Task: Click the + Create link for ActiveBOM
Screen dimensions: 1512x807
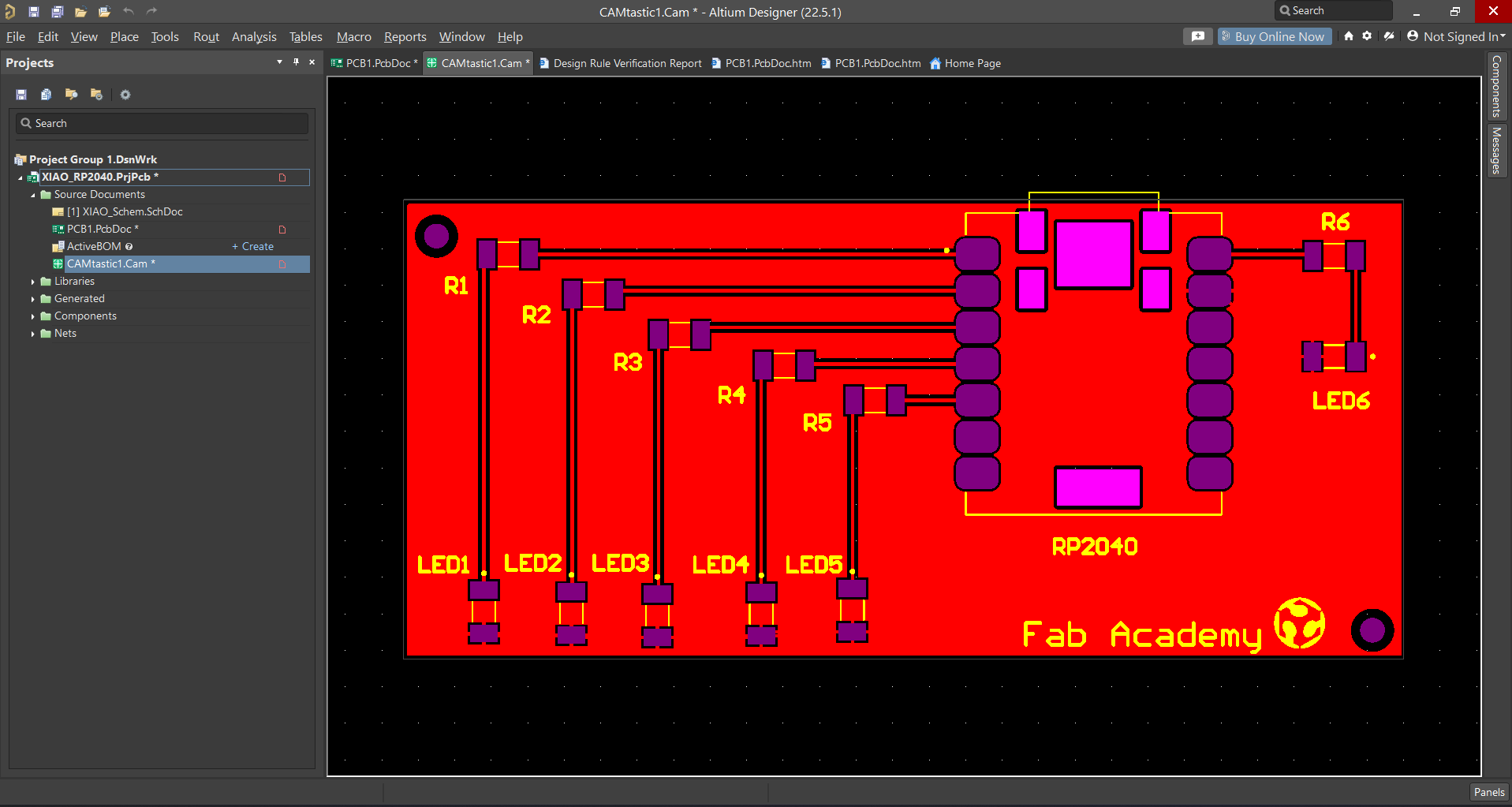Action: pyautogui.click(x=252, y=246)
